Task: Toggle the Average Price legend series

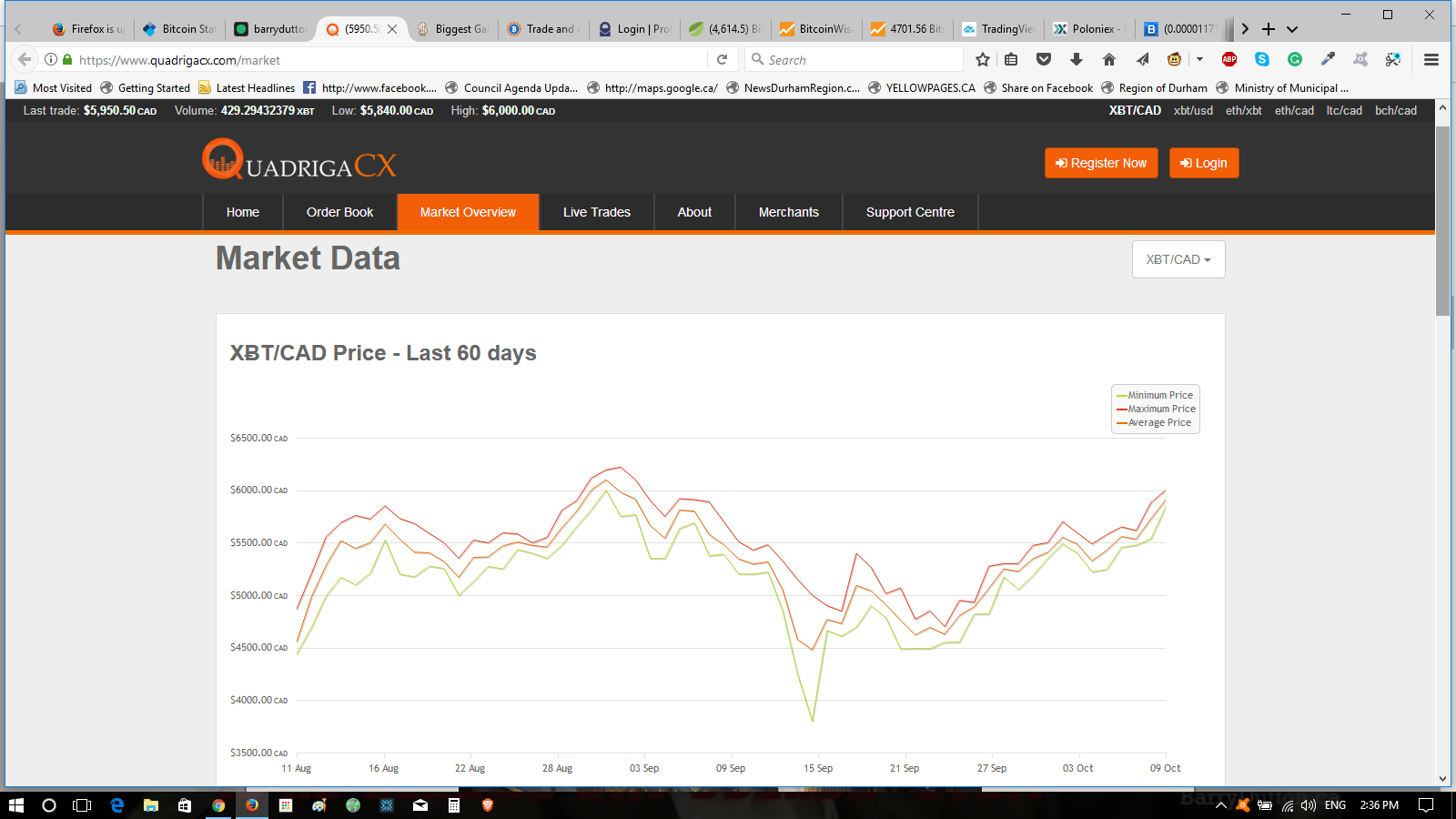Action: click(1154, 422)
